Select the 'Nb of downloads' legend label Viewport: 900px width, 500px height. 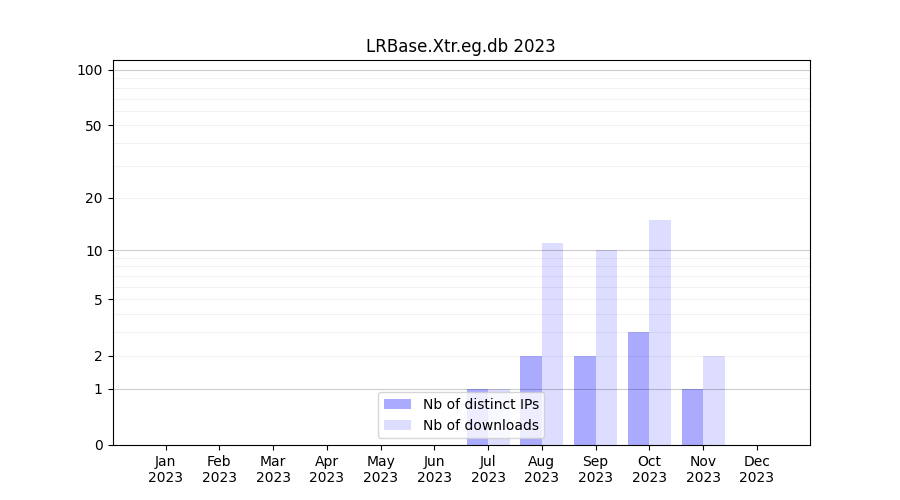tap(480, 425)
